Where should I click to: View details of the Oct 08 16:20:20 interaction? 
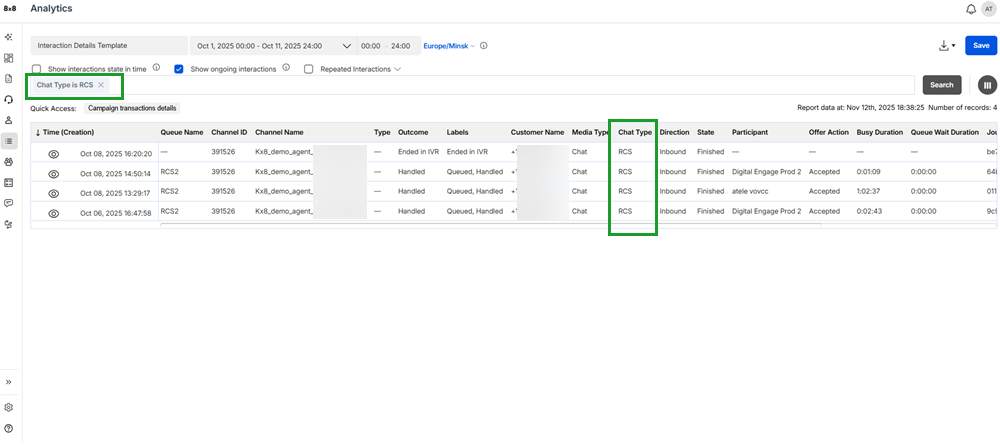(54, 154)
